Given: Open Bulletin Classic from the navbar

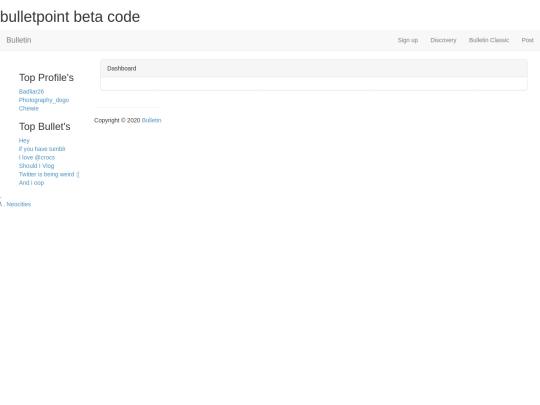Looking at the screenshot, I should (x=489, y=40).
